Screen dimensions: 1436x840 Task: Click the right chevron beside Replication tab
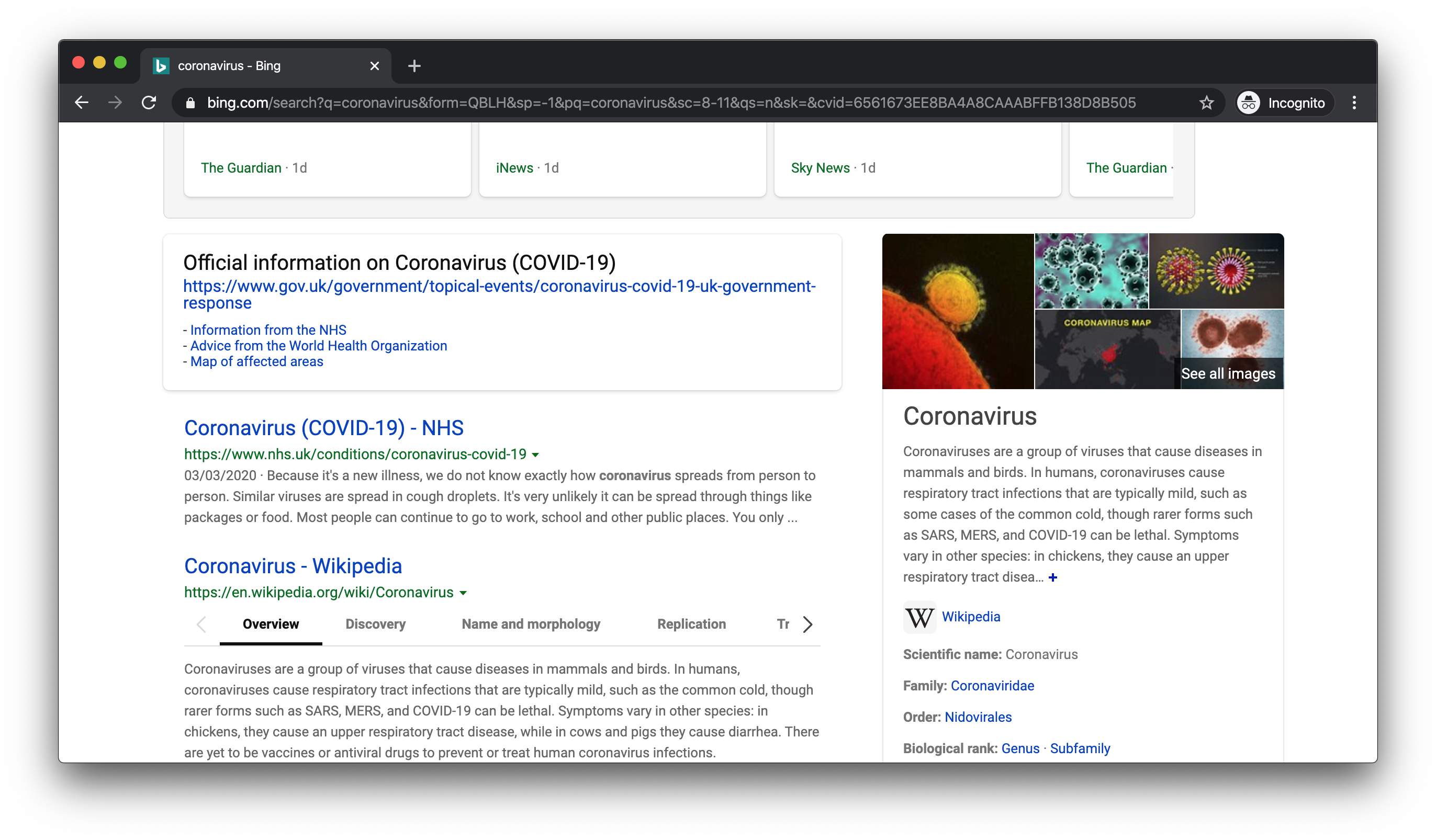[x=807, y=624]
